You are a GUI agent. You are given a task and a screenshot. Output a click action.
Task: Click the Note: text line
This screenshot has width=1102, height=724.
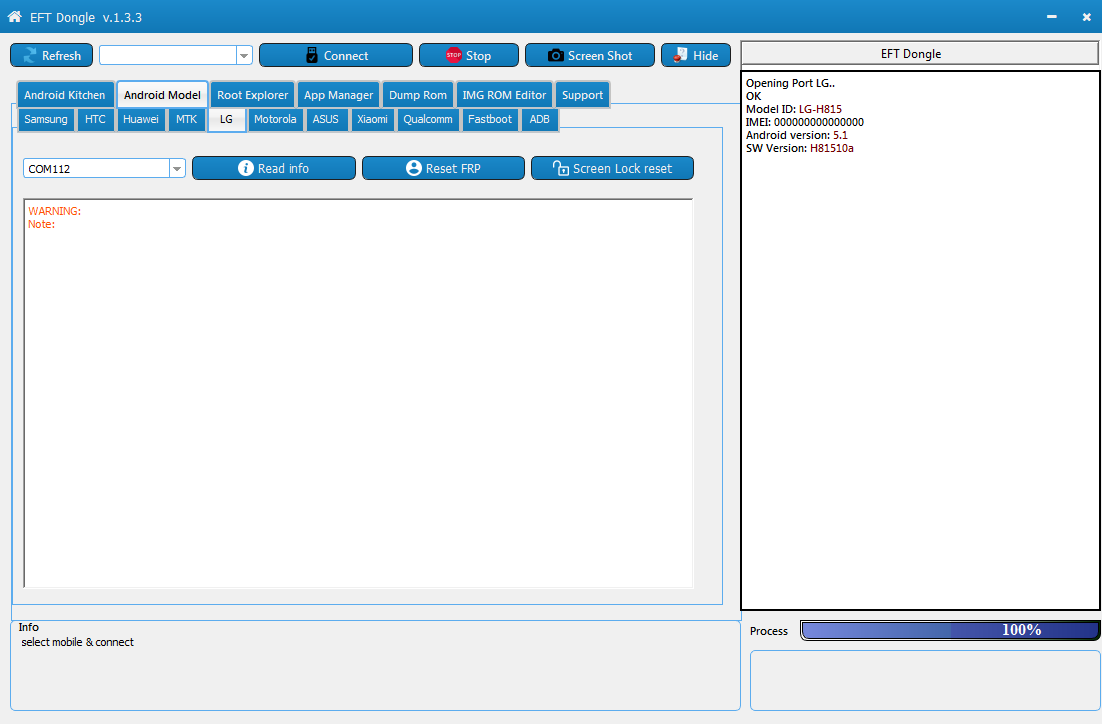coord(41,224)
